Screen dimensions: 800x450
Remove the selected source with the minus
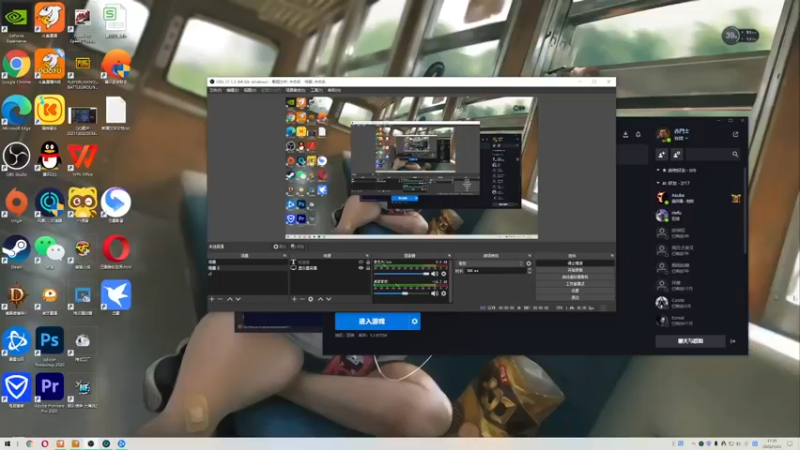[302, 299]
